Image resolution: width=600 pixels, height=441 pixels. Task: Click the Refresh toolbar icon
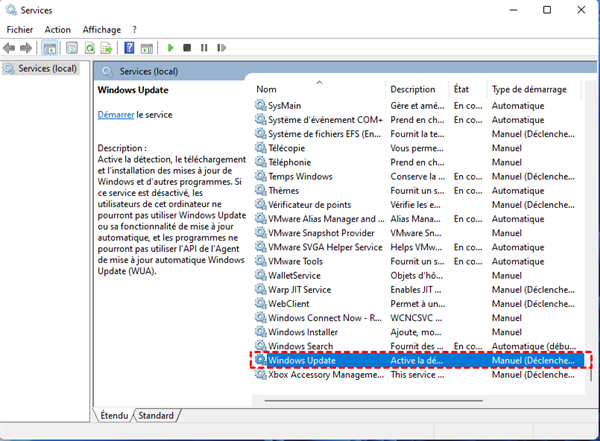click(x=90, y=48)
